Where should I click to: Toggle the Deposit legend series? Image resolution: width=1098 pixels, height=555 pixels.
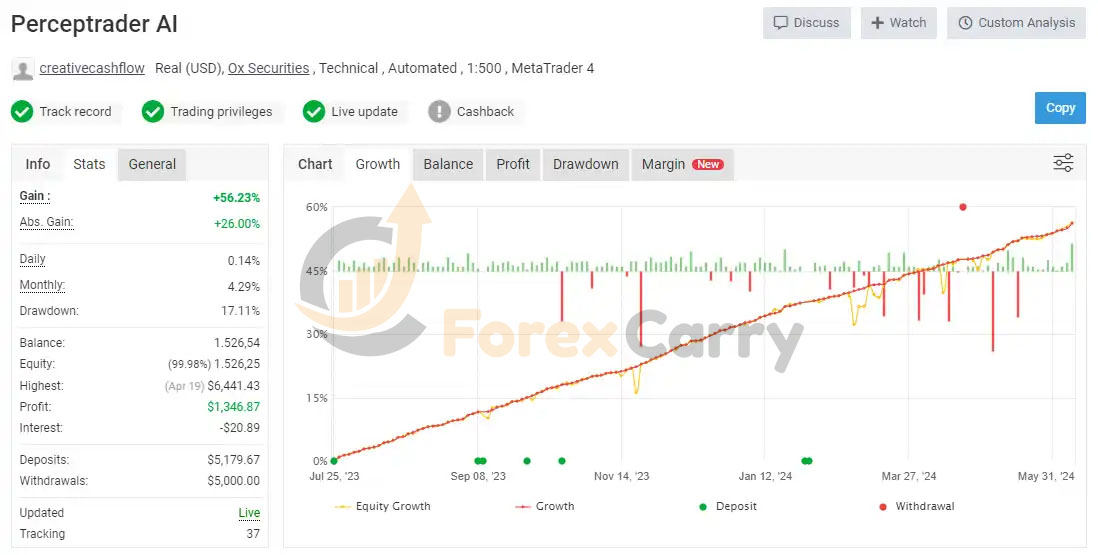coord(728,506)
